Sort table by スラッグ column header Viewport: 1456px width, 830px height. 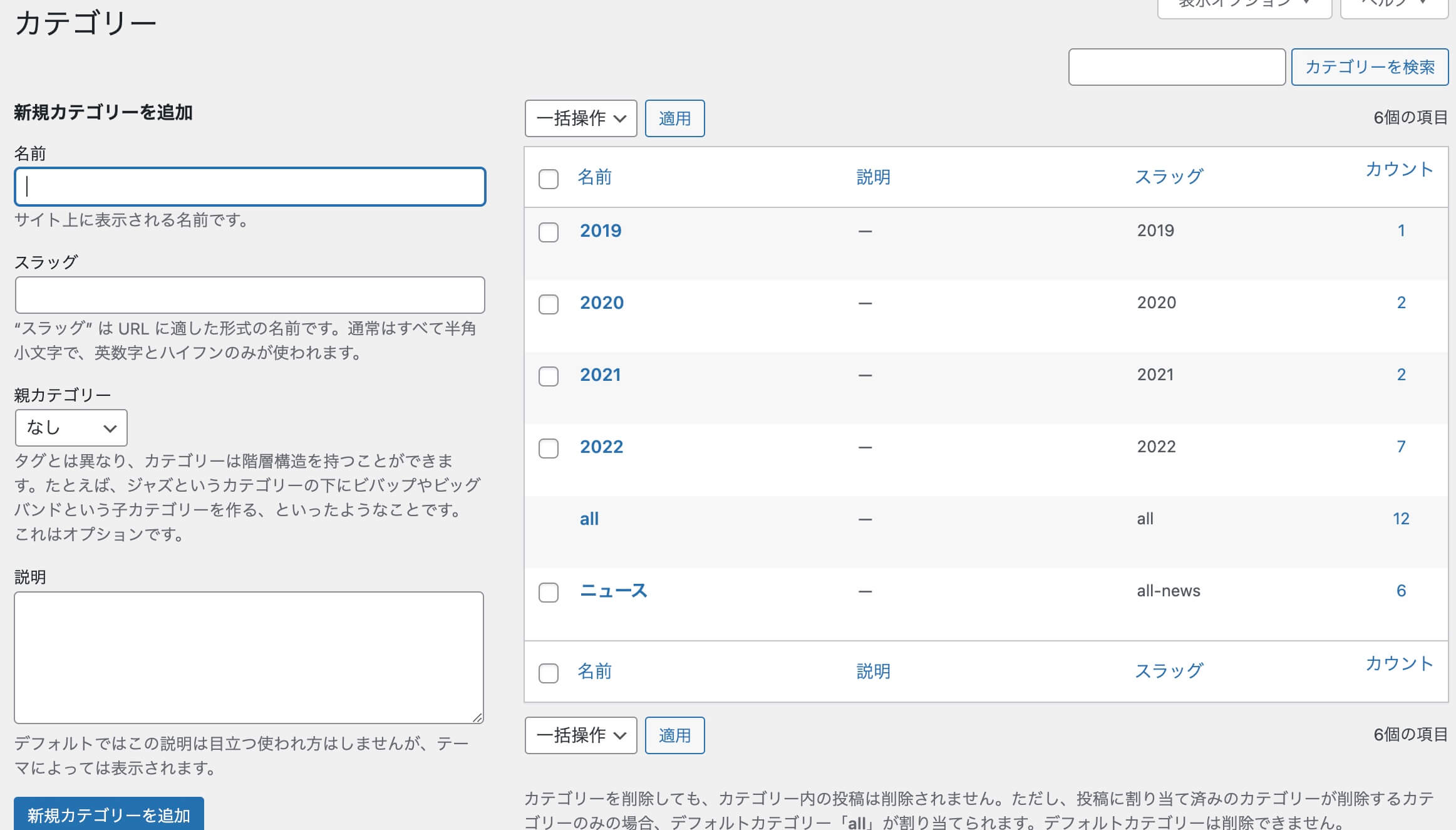pos(1169,177)
